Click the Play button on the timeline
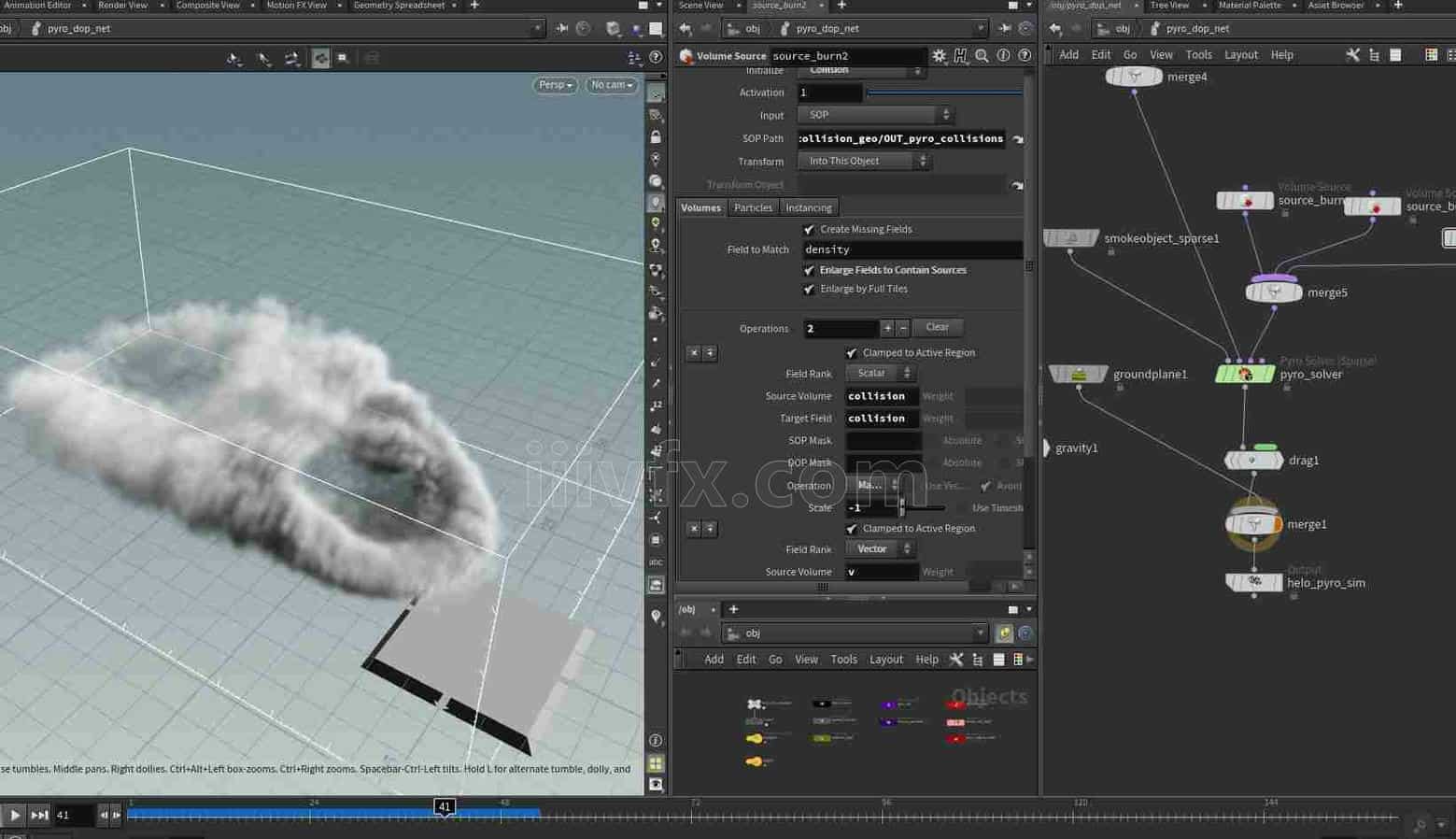Screen dimensions: 1456x839 coord(15,816)
